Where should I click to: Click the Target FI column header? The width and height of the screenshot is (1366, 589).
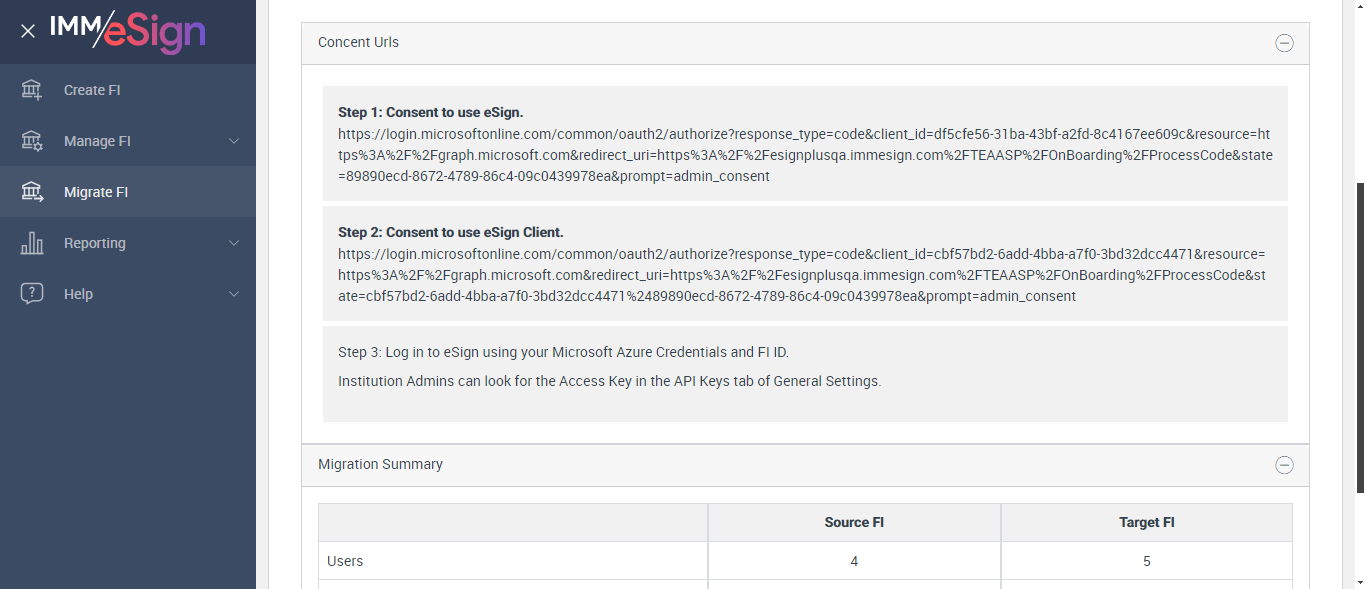coord(1146,522)
